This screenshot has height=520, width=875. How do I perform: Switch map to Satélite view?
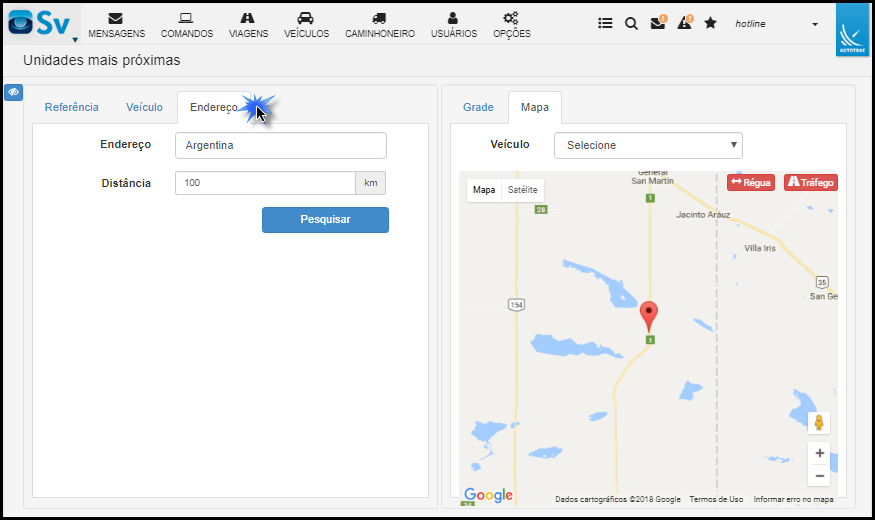(522, 190)
